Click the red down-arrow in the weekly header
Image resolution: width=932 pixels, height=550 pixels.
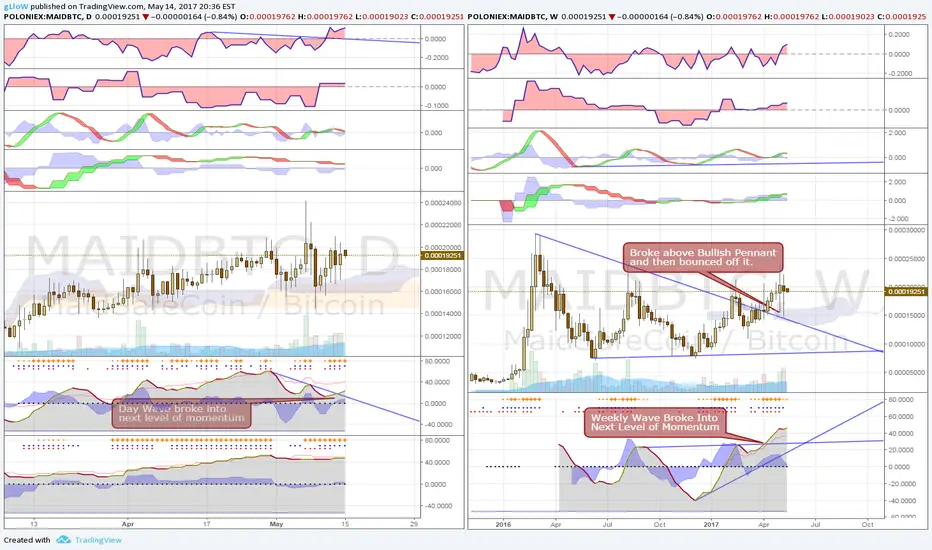[612, 17]
